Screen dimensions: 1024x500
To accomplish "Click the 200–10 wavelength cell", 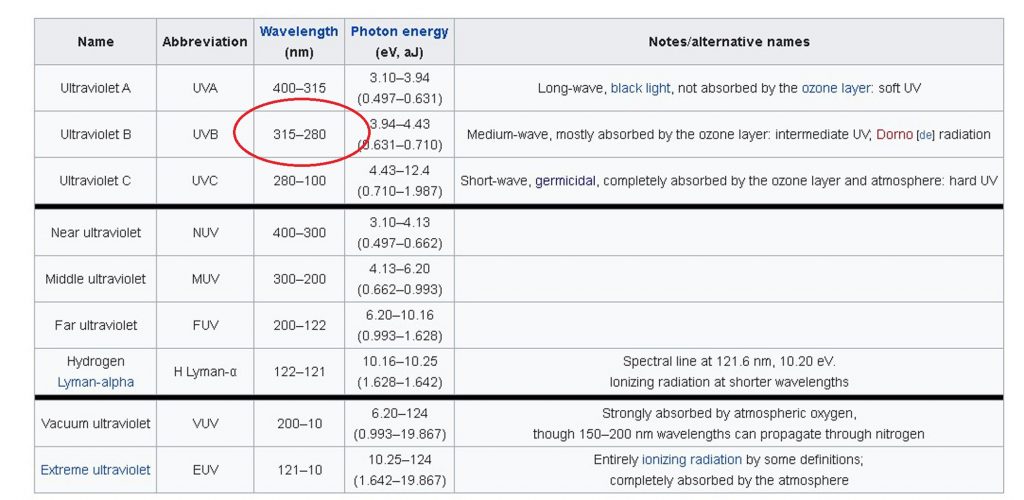I will pos(299,424).
